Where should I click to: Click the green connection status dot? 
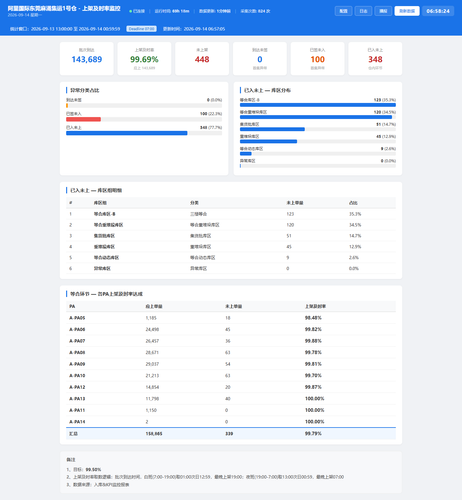click(130, 11)
